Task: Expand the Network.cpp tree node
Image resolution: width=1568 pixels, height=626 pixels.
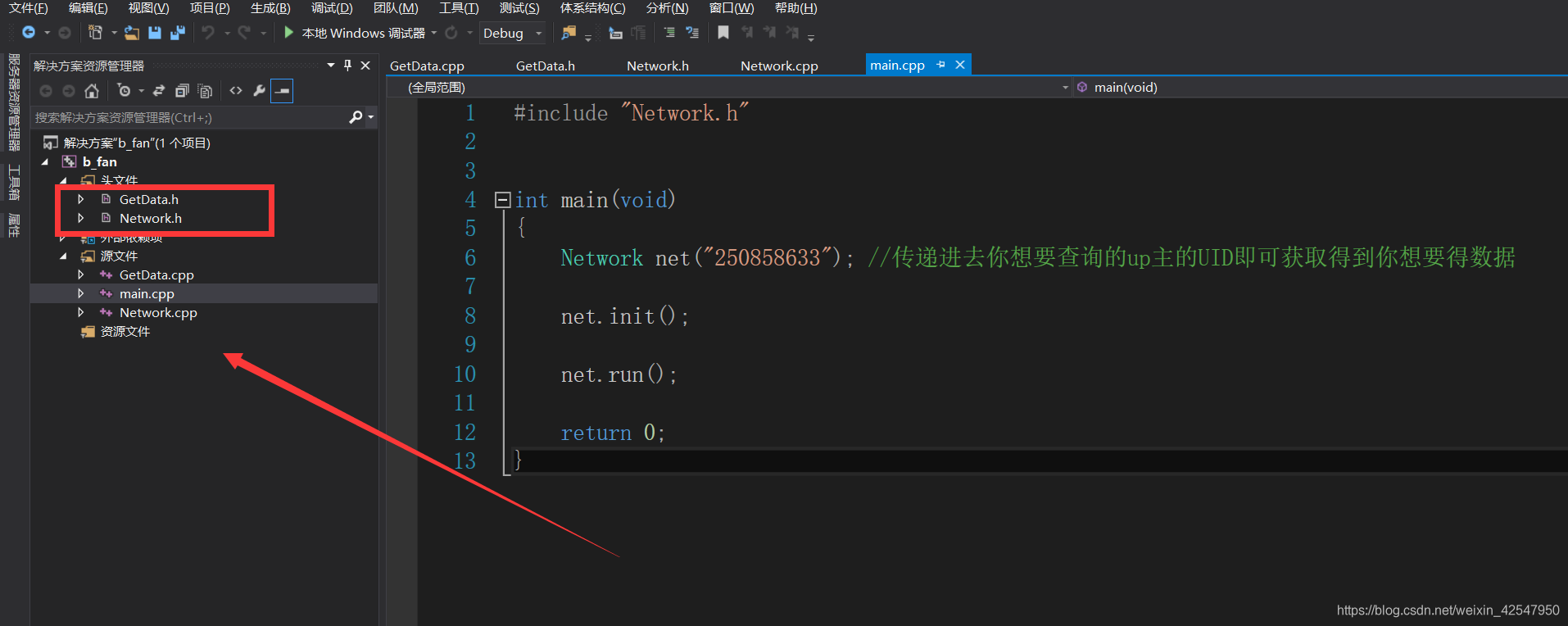Action: 80,312
